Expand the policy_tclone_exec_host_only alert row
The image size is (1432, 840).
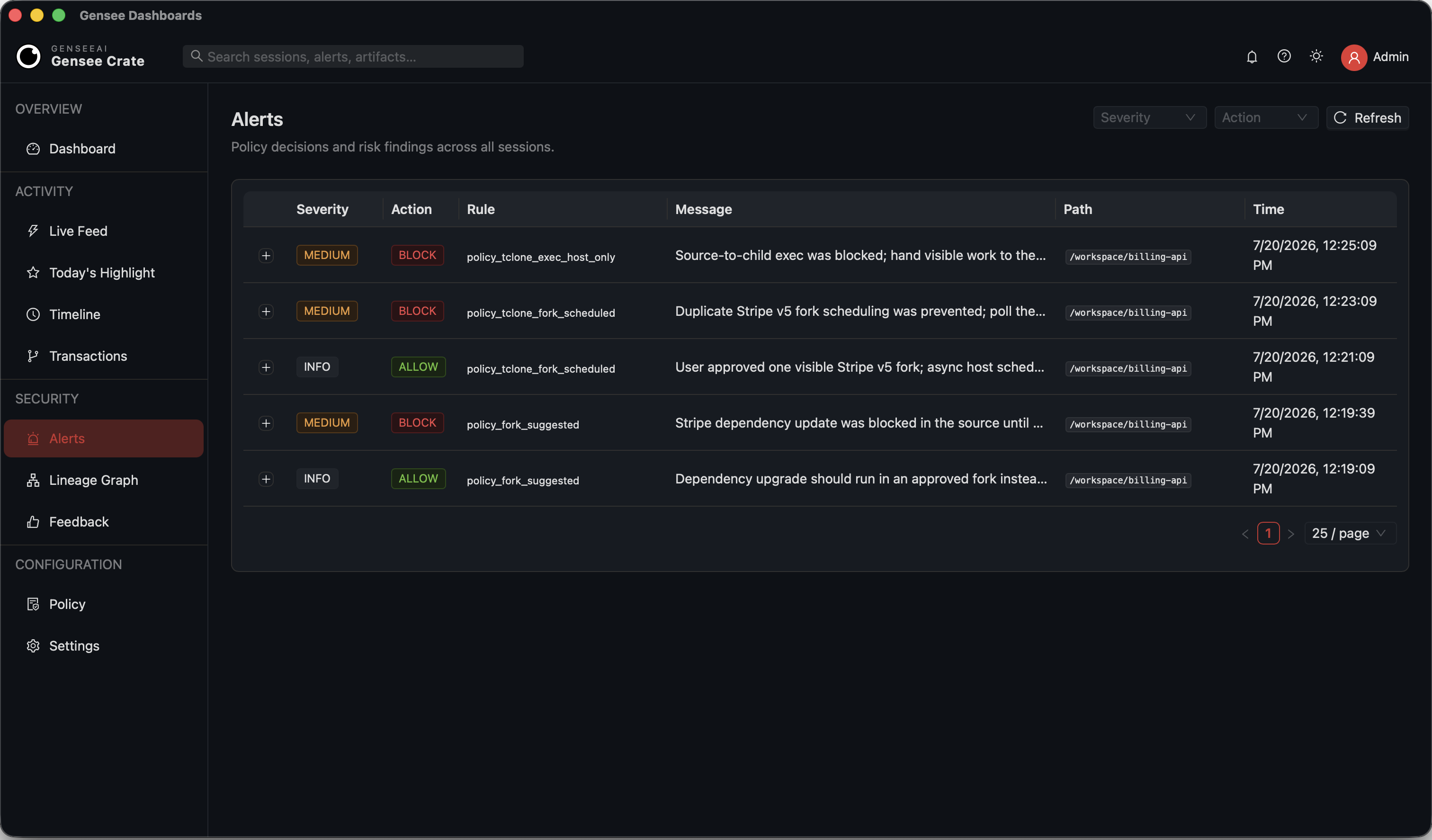266,256
